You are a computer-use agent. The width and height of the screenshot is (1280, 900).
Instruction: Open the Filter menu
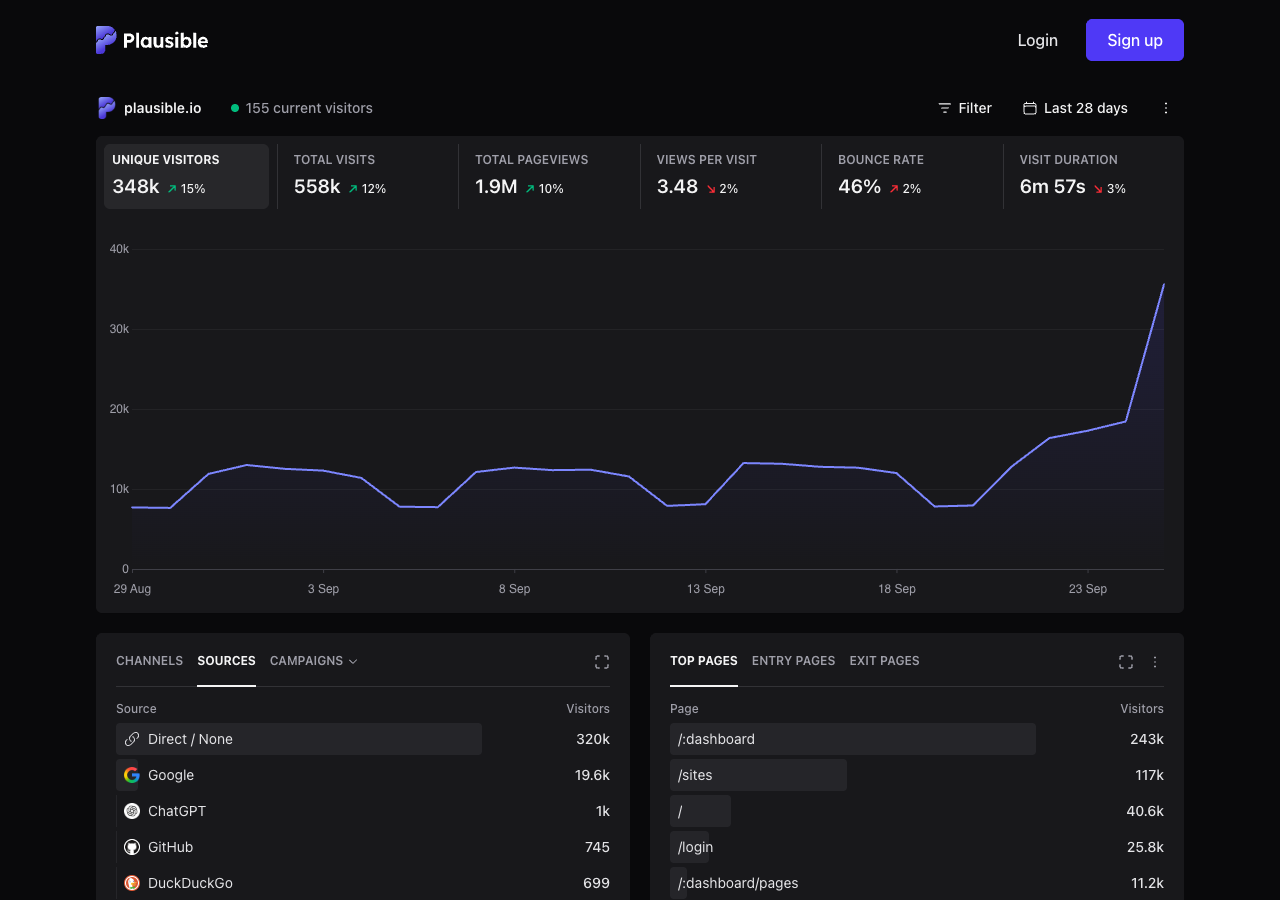pyautogui.click(x=965, y=108)
